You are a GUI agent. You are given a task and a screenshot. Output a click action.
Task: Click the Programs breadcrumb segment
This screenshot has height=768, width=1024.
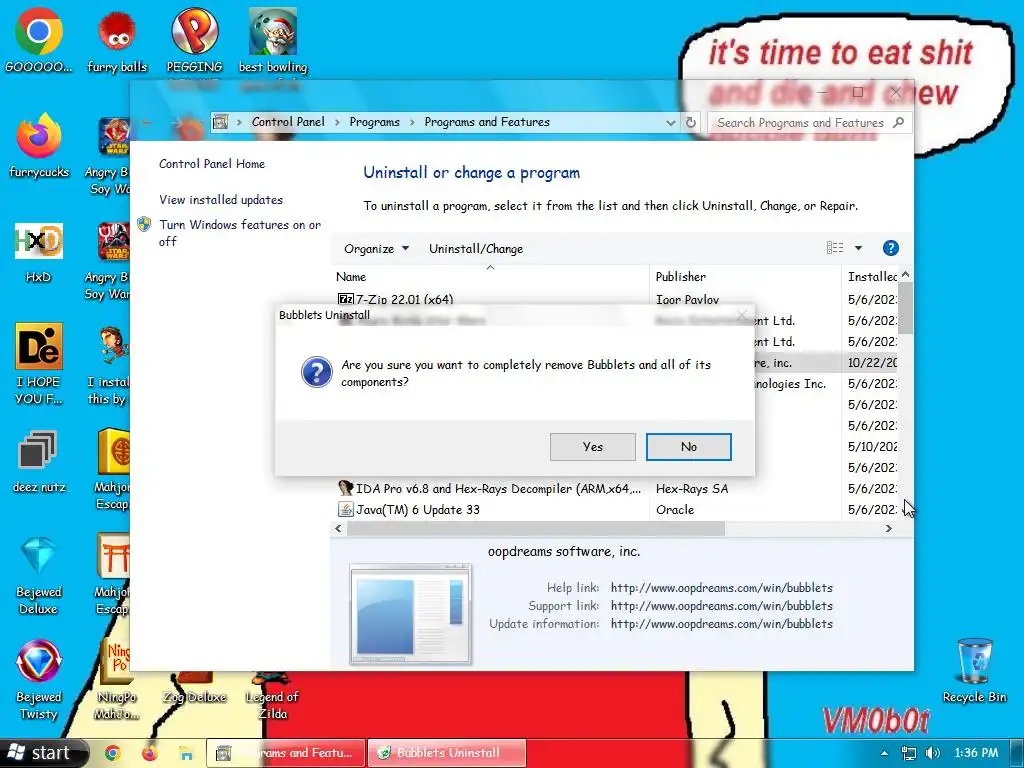tap(374, 122)
